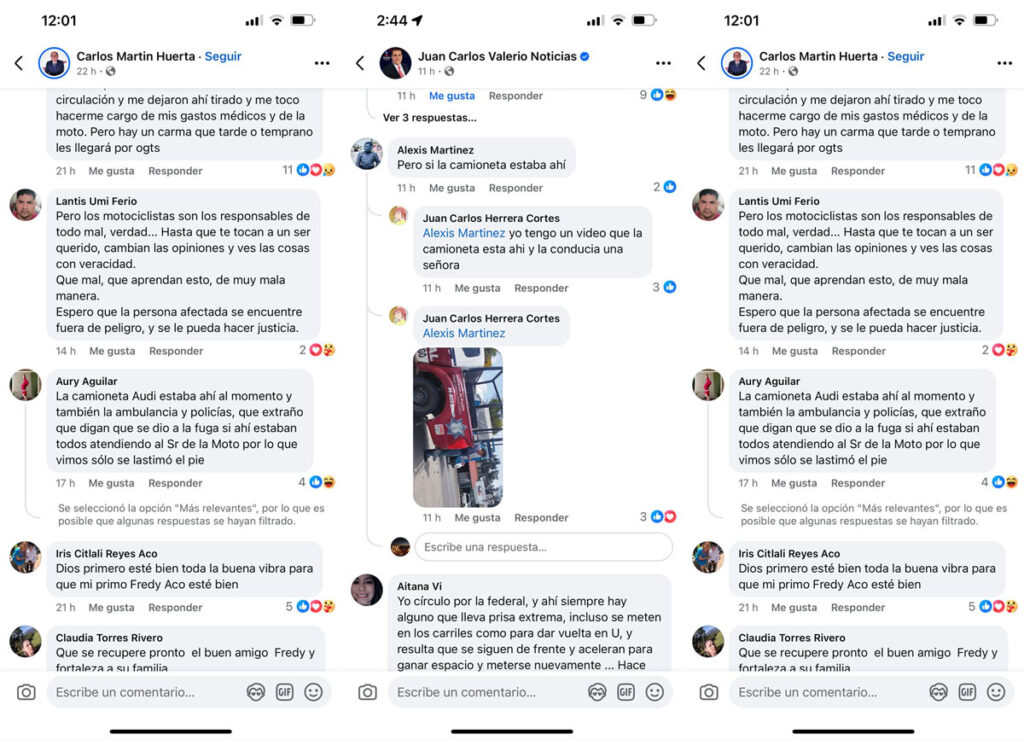Tap Responder under Alexis Martinez's comment
This screenshot has width=1024, height=740.
pos(516,187)
